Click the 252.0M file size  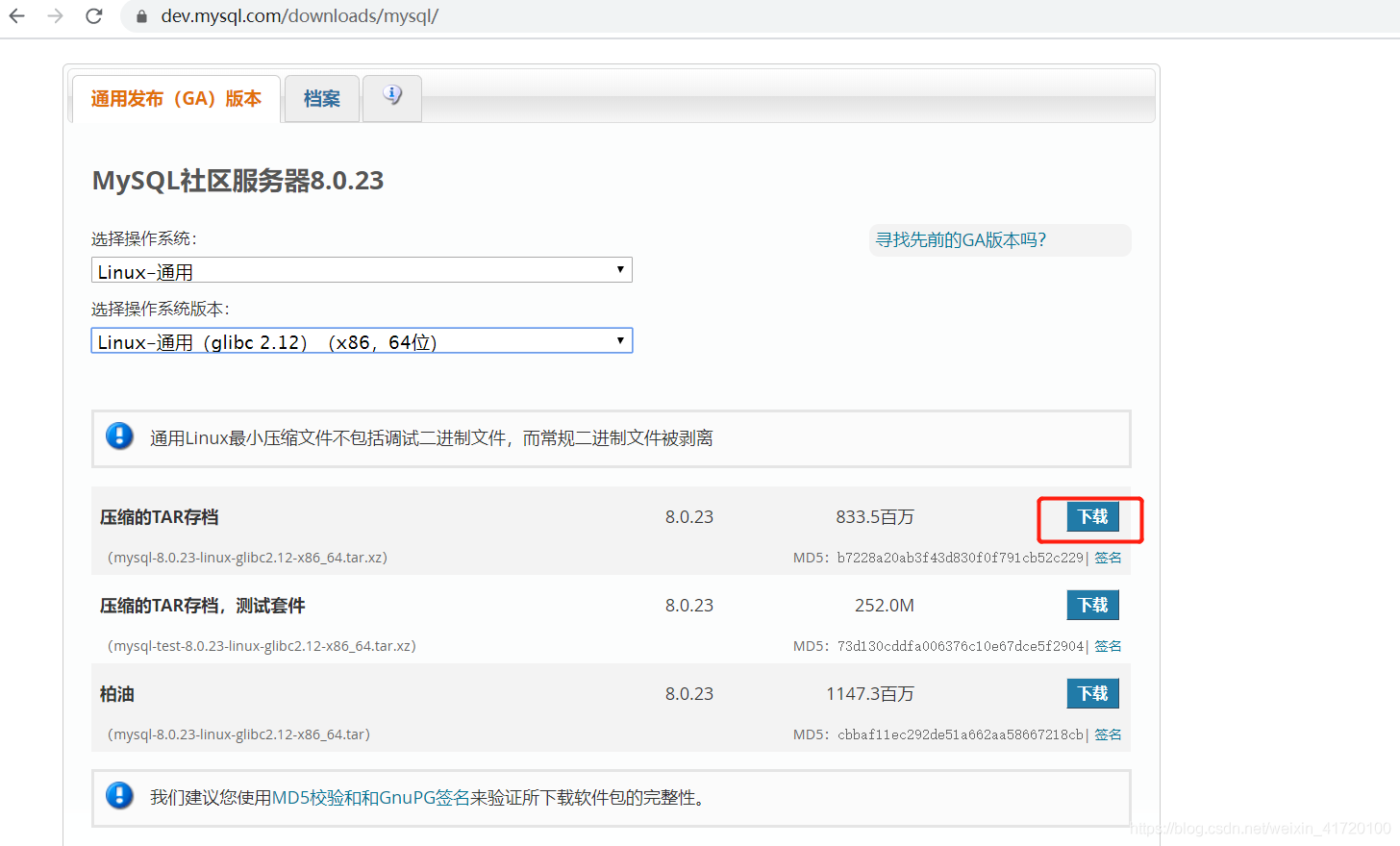pyautogui.click(x=885, y=606)
